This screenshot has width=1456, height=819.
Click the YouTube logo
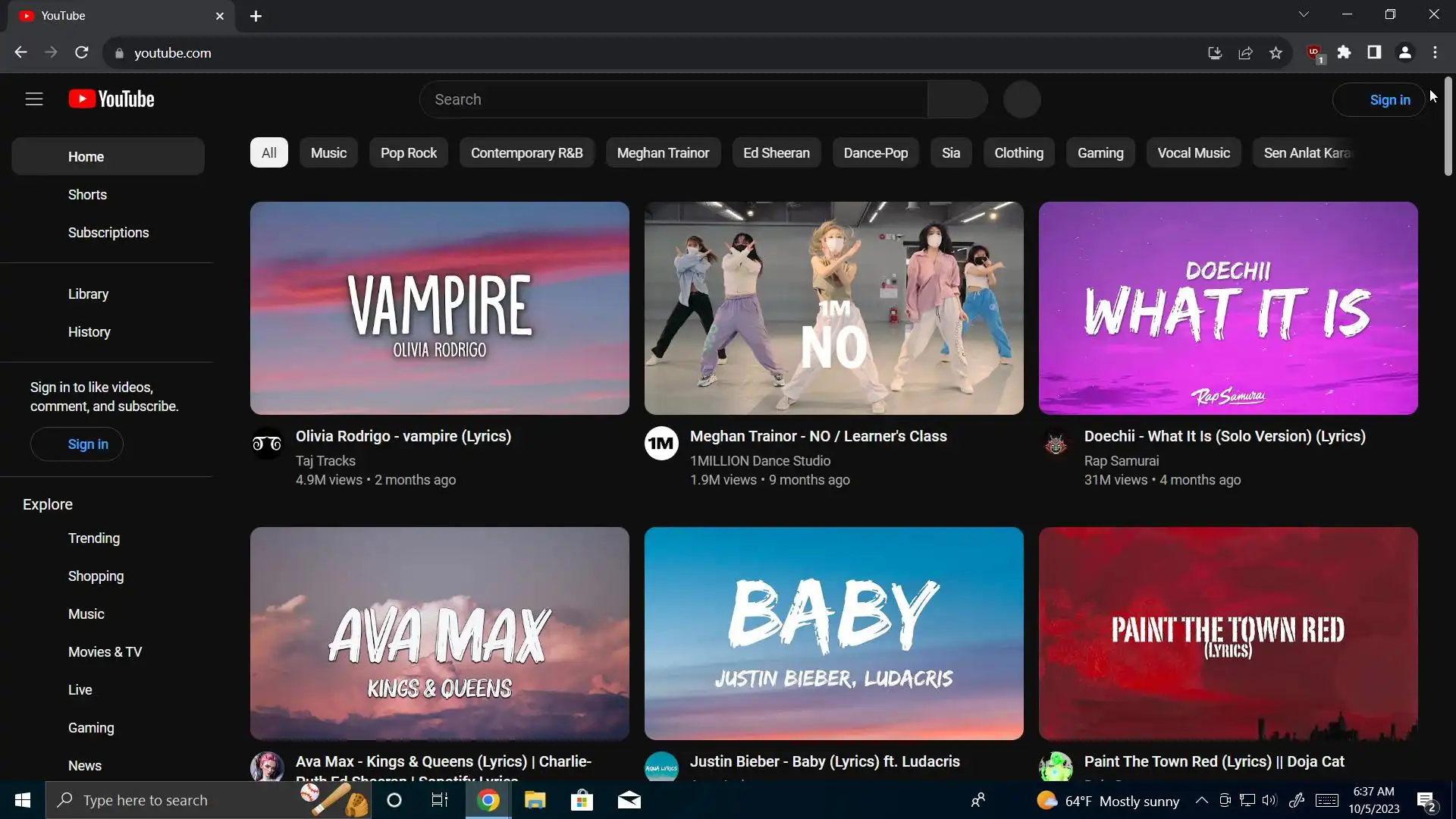pyautogui.click(x=111, y=99)
